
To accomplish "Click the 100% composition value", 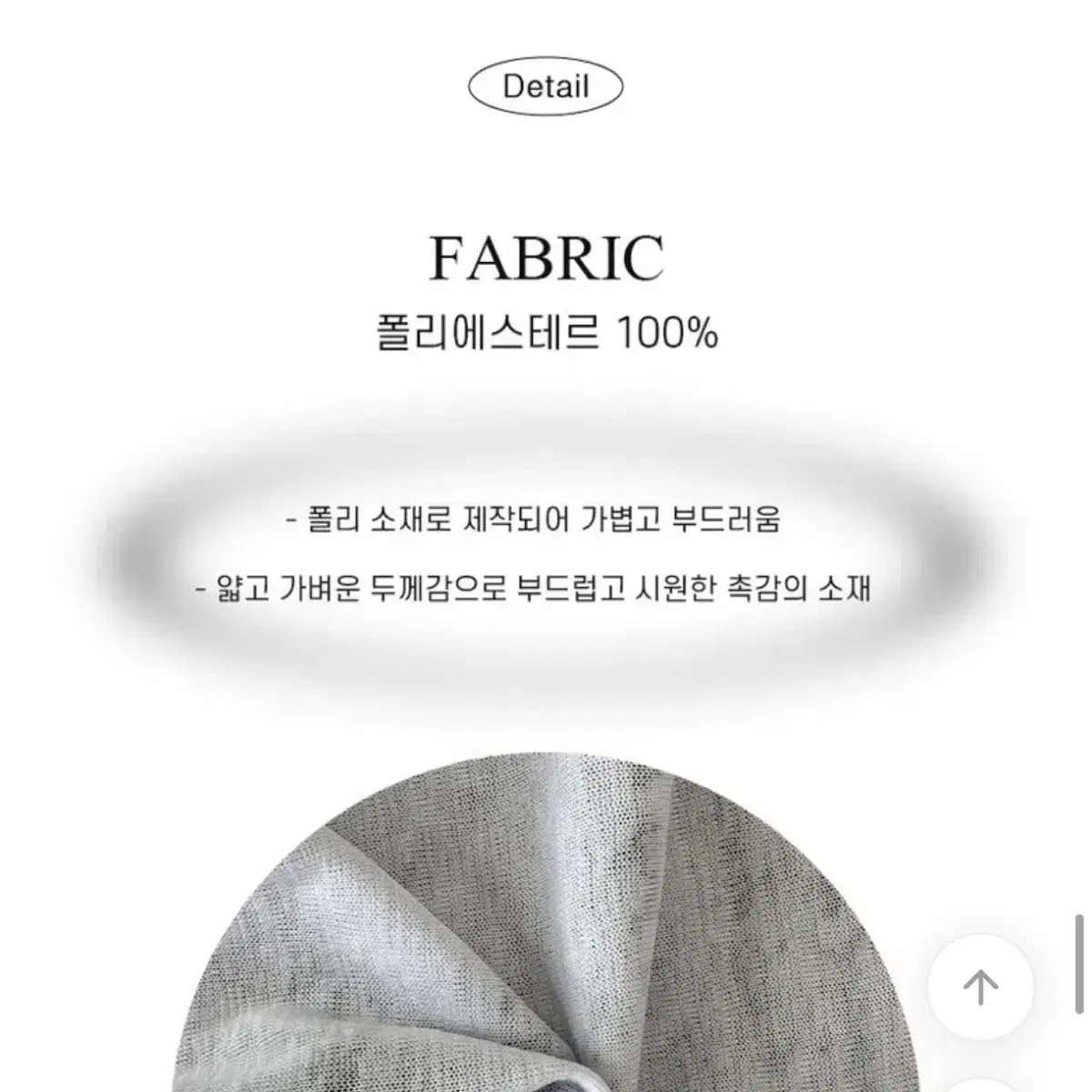I will pyautogui.click(x=667, y=334).
